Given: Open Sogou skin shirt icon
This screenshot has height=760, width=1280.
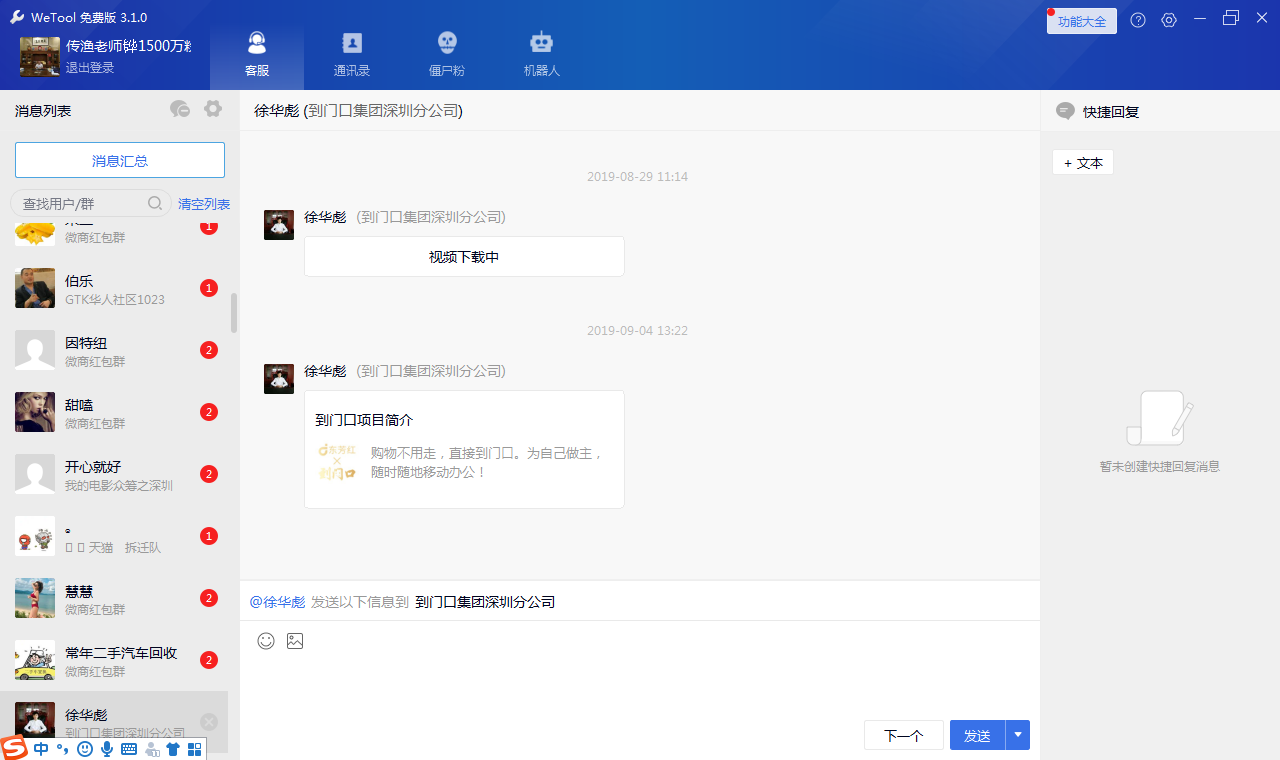Looking at the screenshot, I should coord(173,749).
